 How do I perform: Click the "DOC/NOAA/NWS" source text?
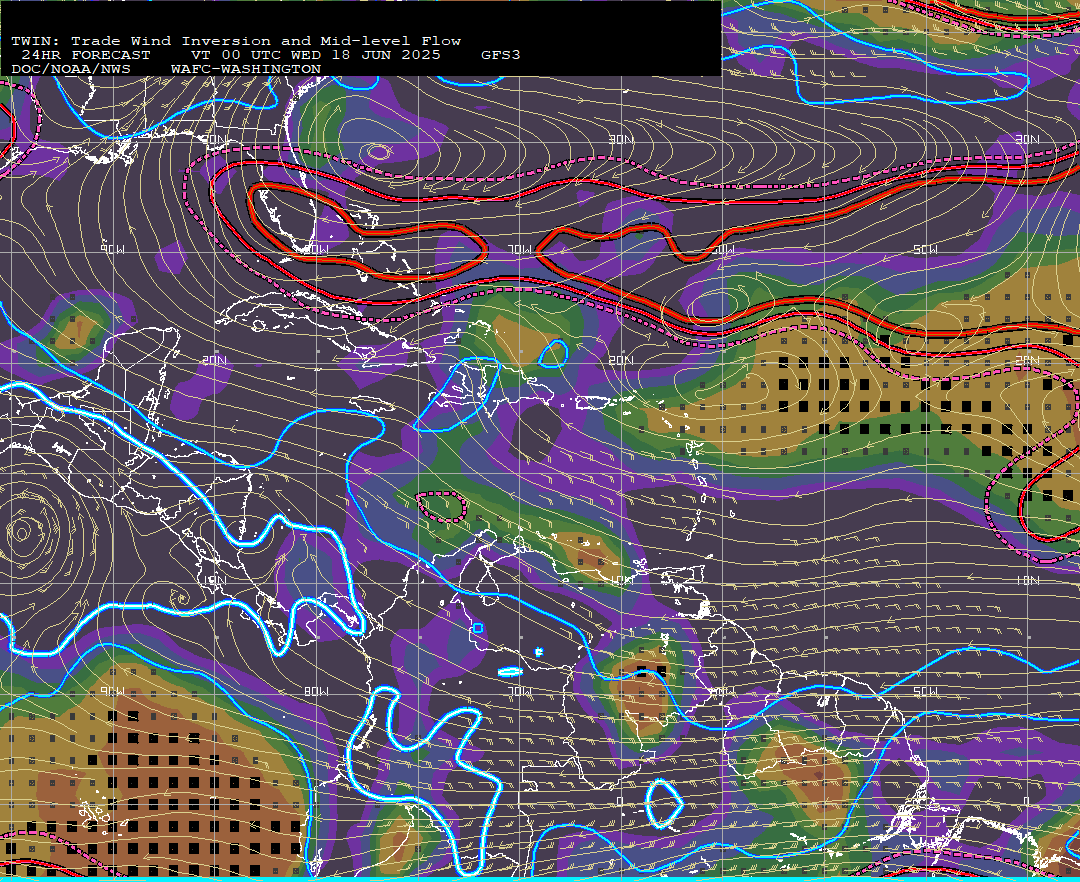71,70
